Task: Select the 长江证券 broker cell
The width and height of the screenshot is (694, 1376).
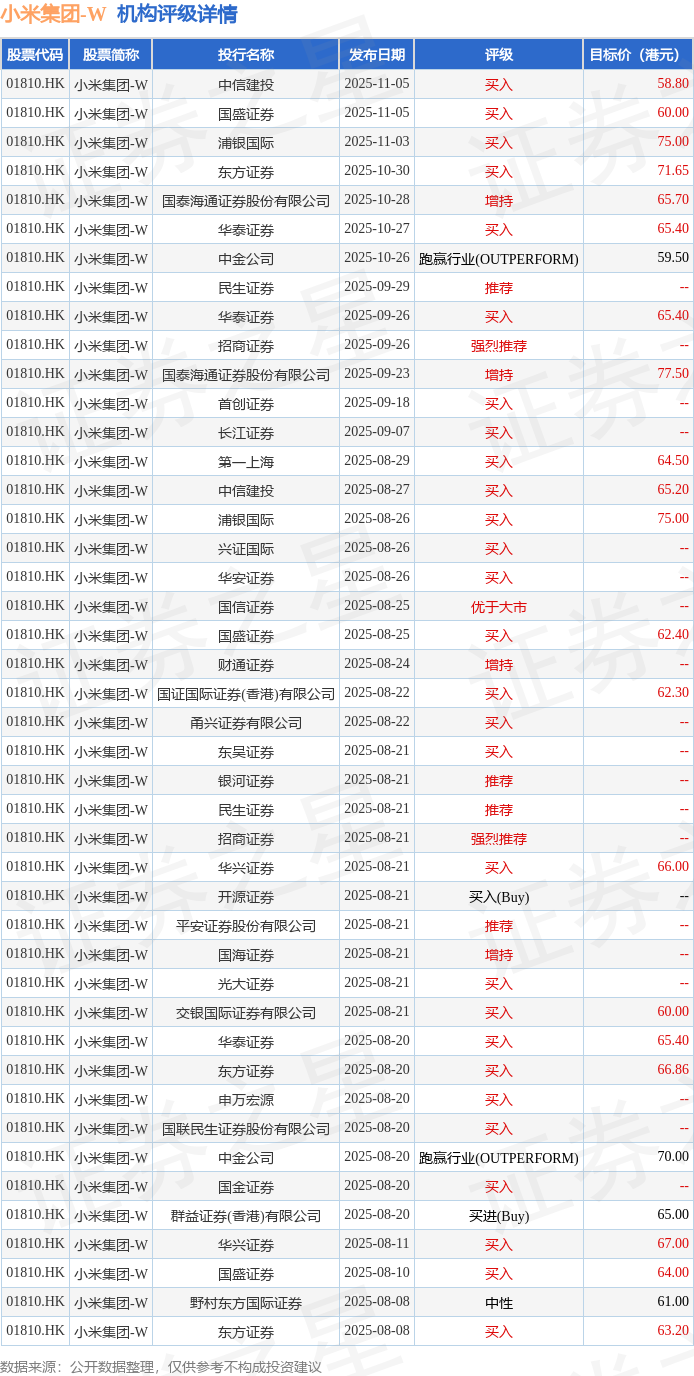Action: pos(246,432)
